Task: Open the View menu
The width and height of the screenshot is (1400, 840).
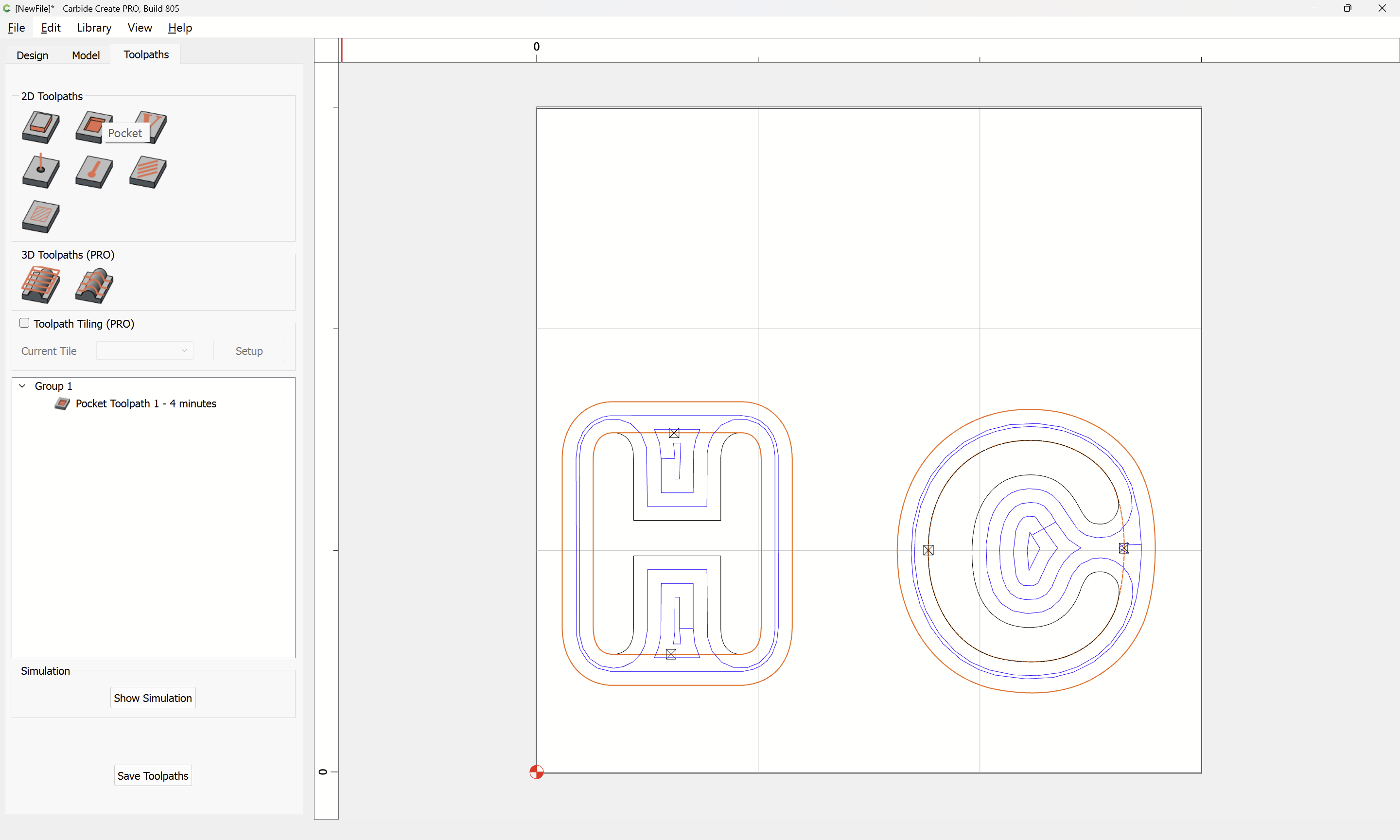Action: click(140, 28)
